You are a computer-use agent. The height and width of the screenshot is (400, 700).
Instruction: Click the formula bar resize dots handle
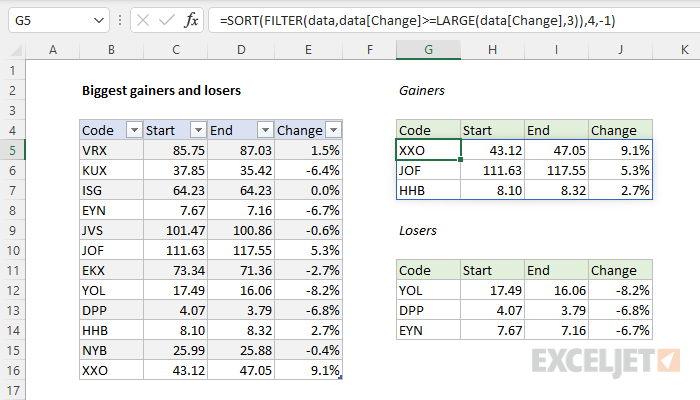coord(120,21)
